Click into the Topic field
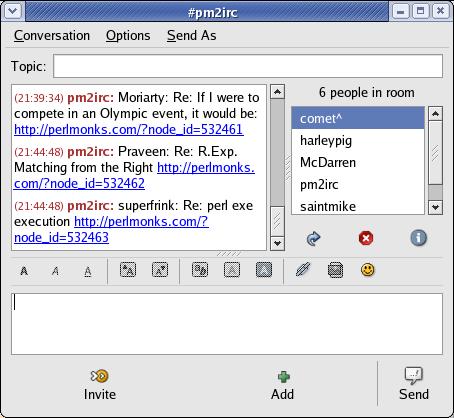The image size is (454, 418). click(x=248, y=66)
